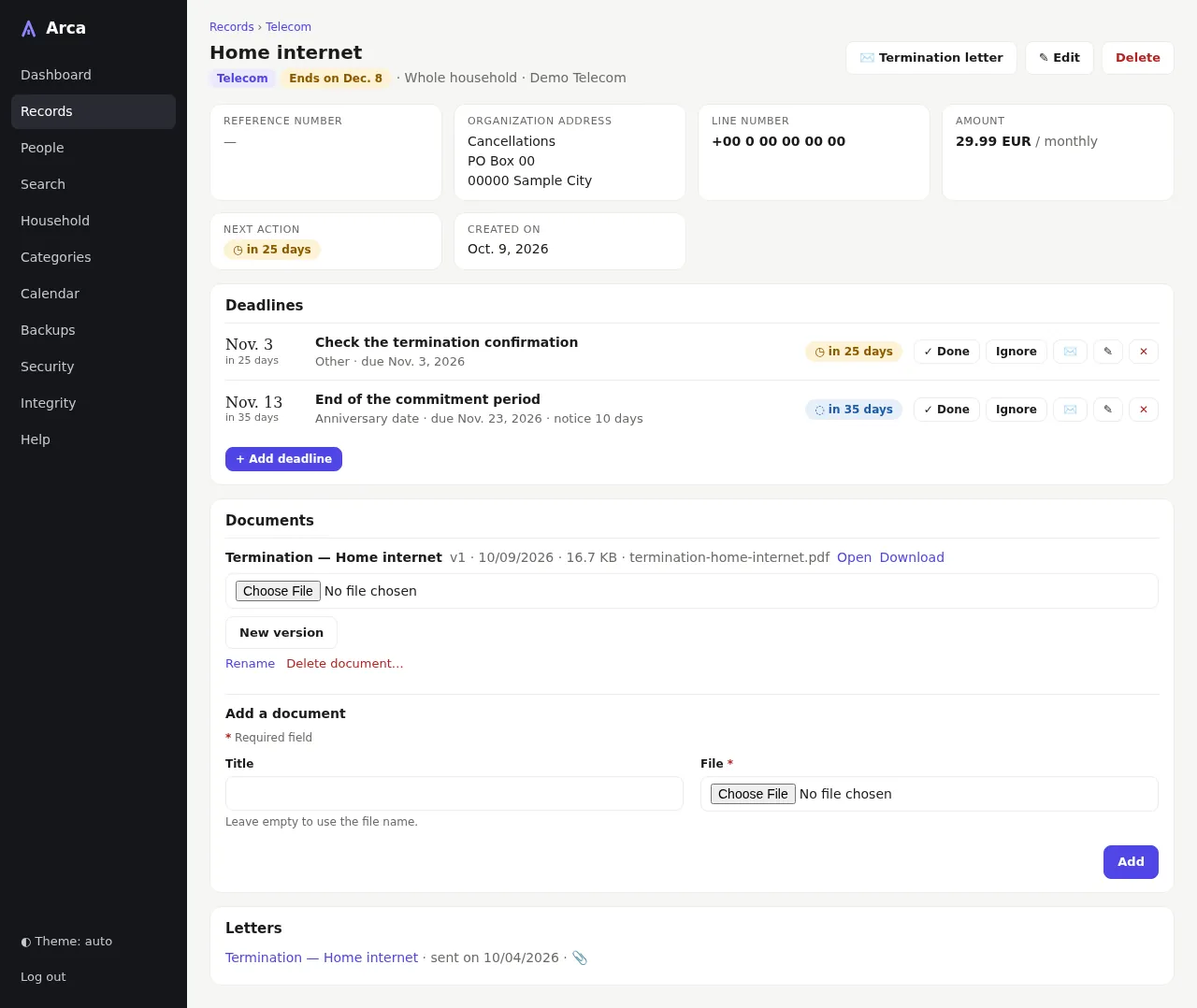Ignore the End of the commitment period deadline
This screenshot has width=1197, height=1008.
1016,410
